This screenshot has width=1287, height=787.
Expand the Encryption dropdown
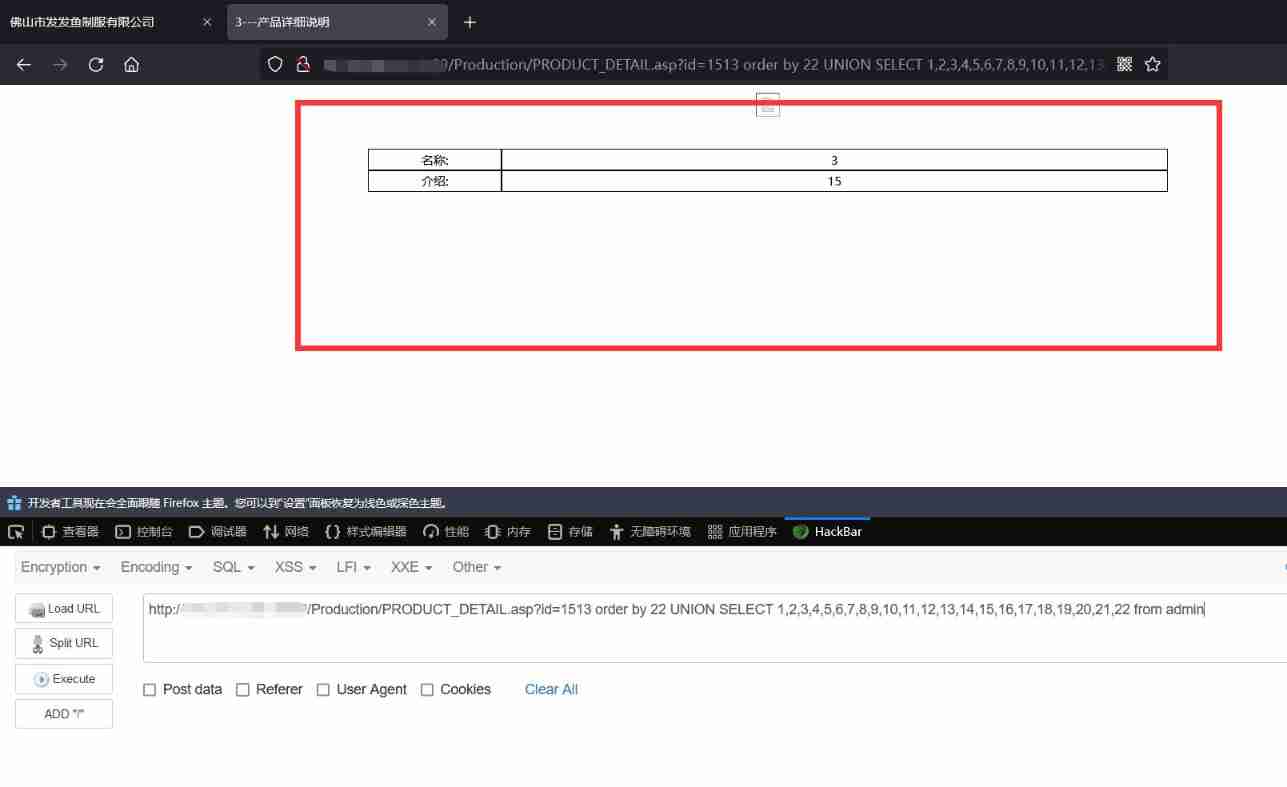(61, 567)
